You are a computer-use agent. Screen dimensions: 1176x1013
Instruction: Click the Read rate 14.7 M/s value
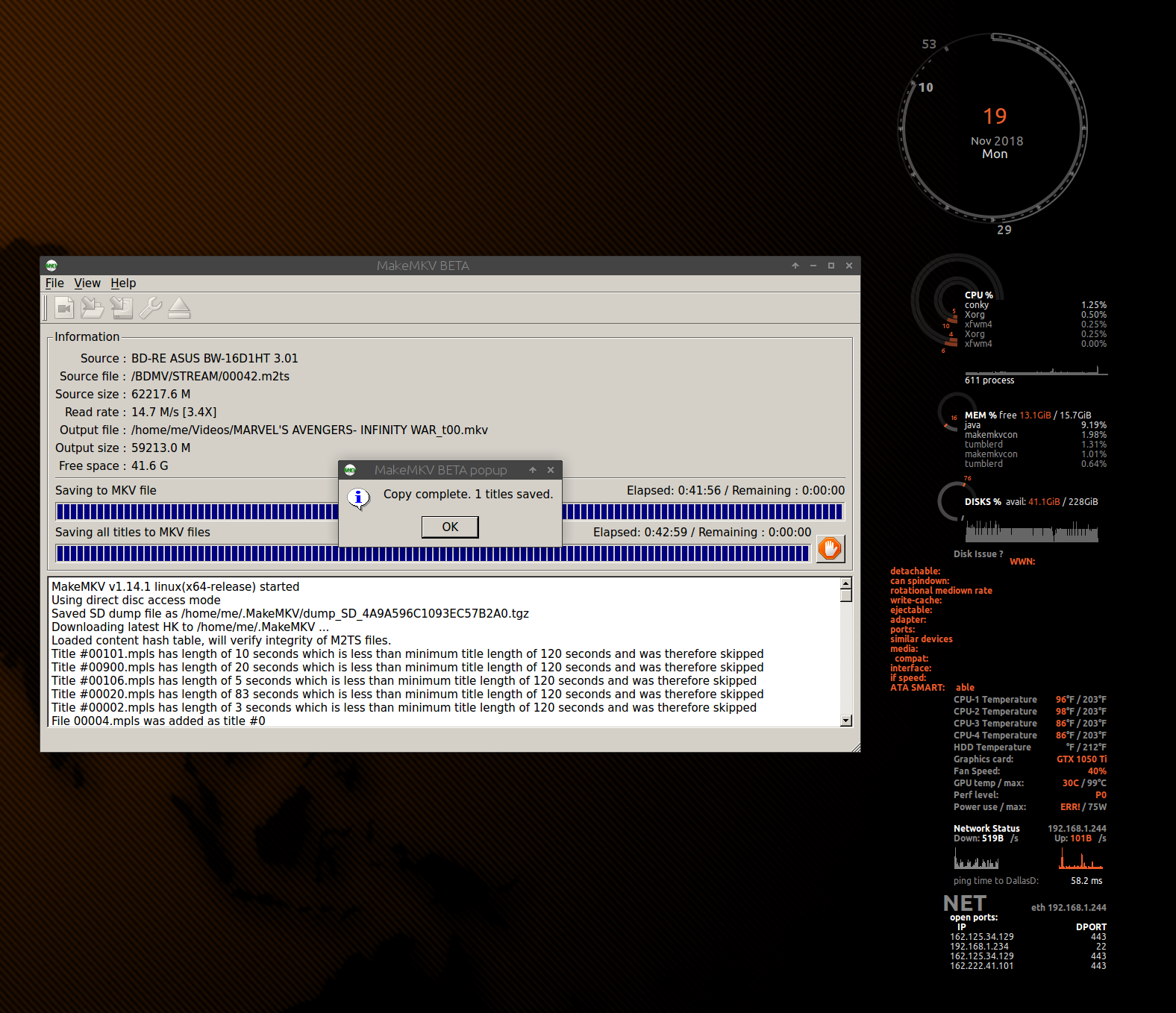point(174,412)
